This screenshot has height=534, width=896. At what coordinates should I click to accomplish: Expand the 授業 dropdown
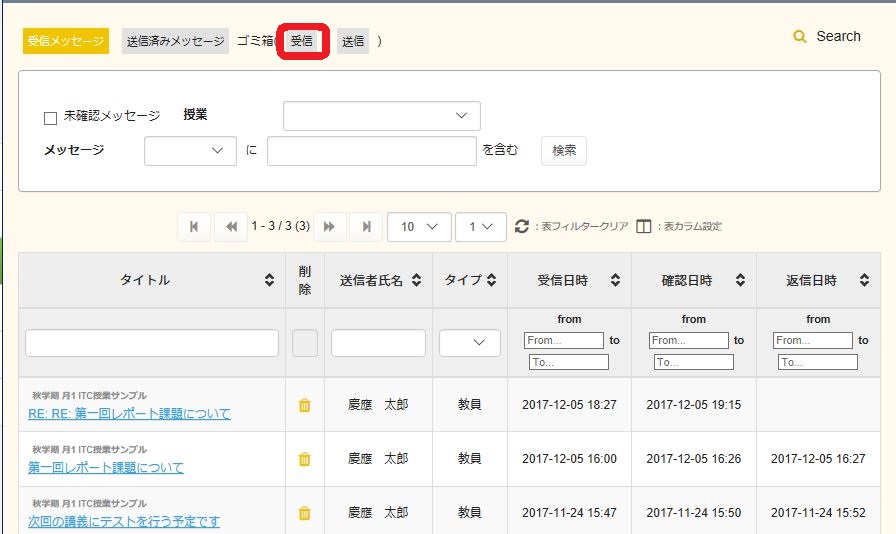click(381, 116)
